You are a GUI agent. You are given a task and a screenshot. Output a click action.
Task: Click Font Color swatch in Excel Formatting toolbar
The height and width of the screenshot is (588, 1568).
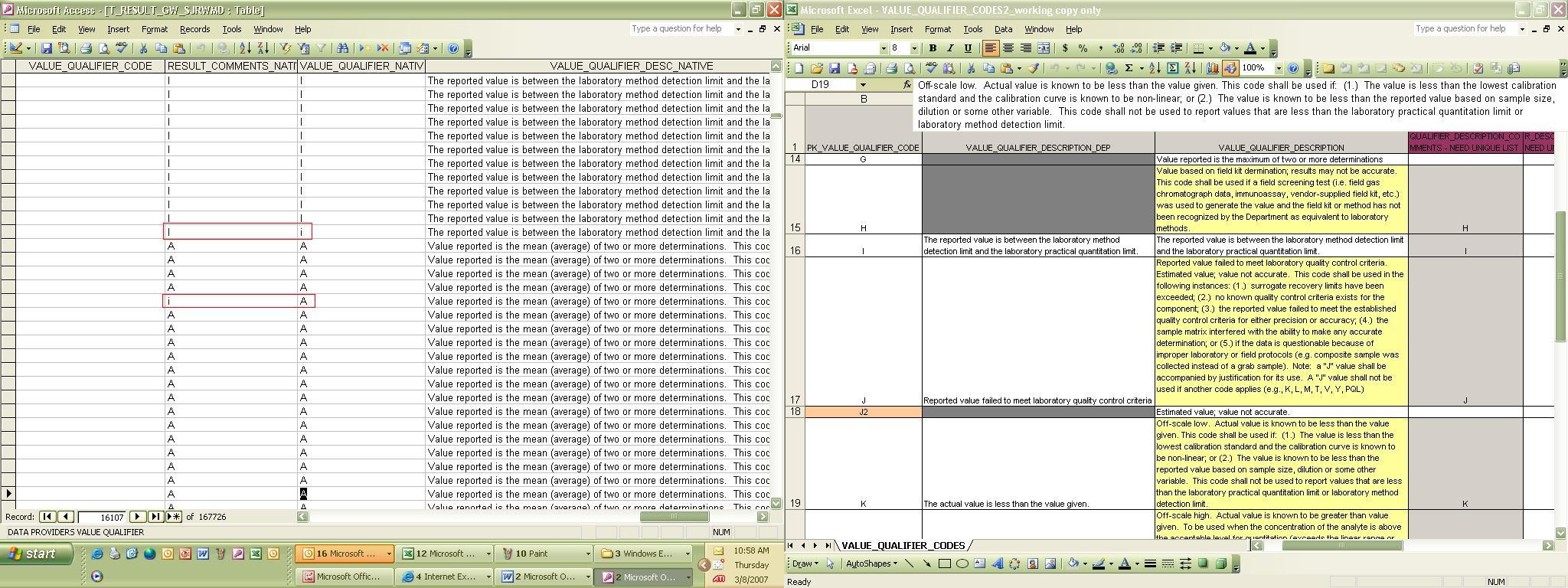pyautogui.click(x=1249, y=48)
